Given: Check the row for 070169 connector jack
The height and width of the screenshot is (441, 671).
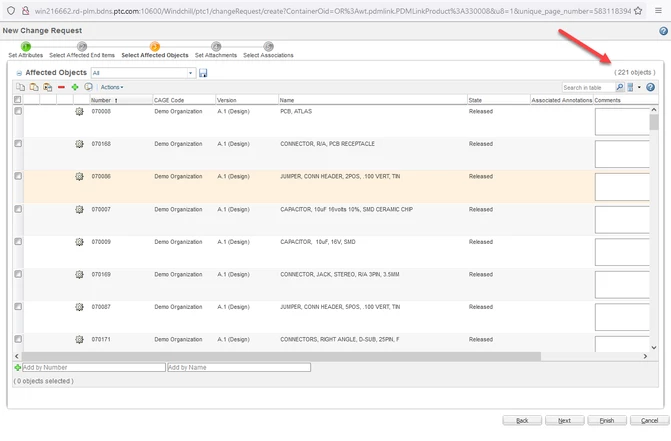Looking at the screenshot, I should pyautogui.click(x=18, y=274).
